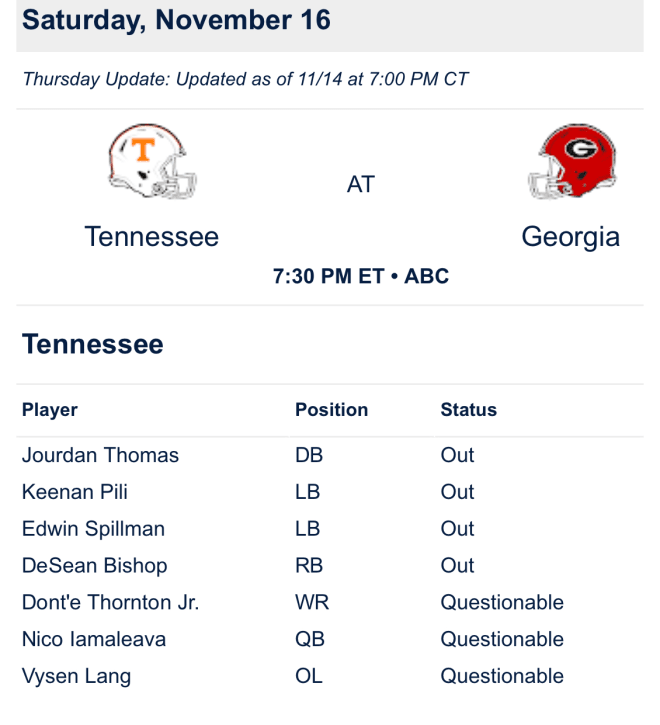Select player Keenan Pili
This screenshot has width=660, height=725.
74,492
